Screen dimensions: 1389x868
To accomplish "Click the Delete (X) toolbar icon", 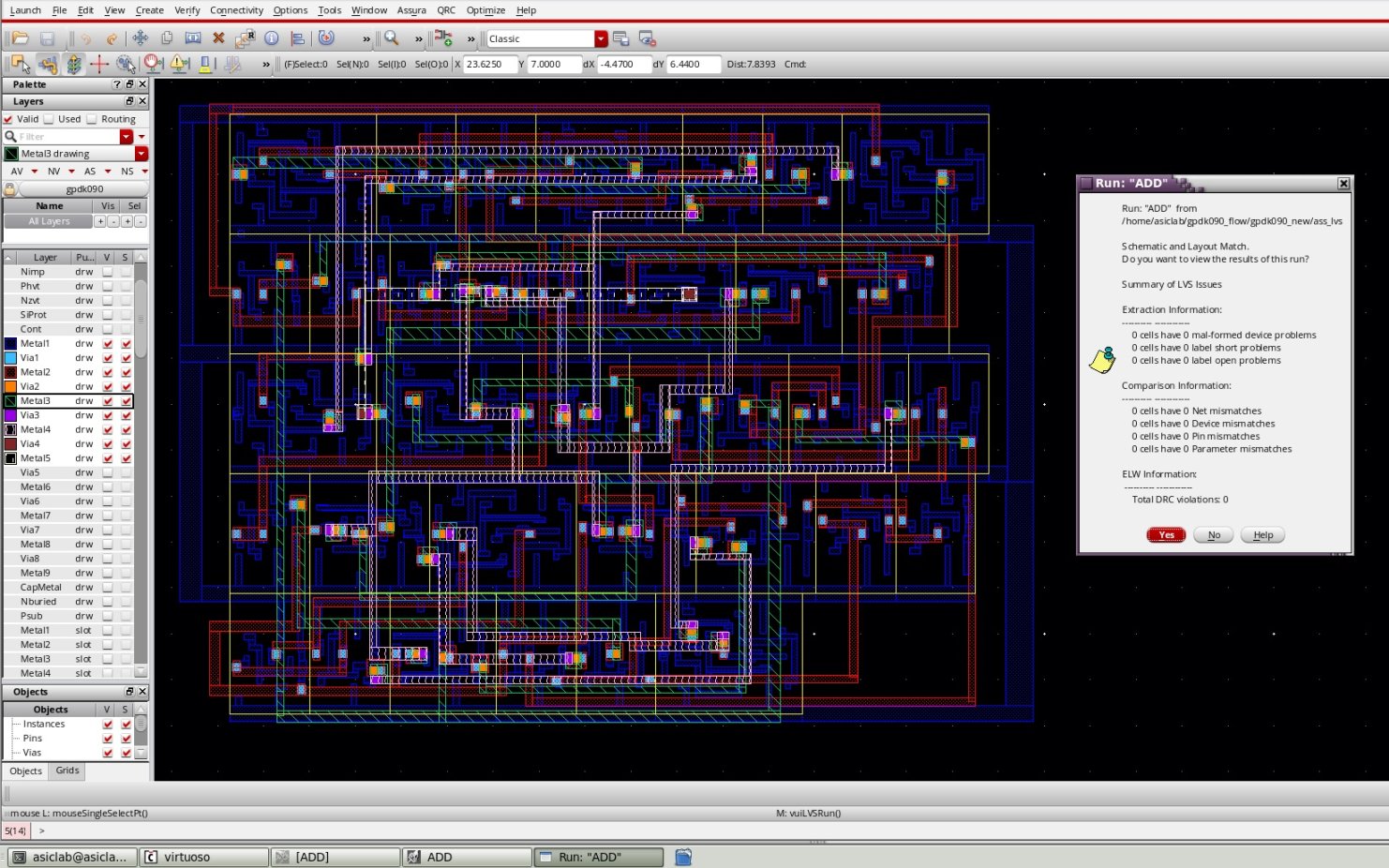I will point(218,38).
